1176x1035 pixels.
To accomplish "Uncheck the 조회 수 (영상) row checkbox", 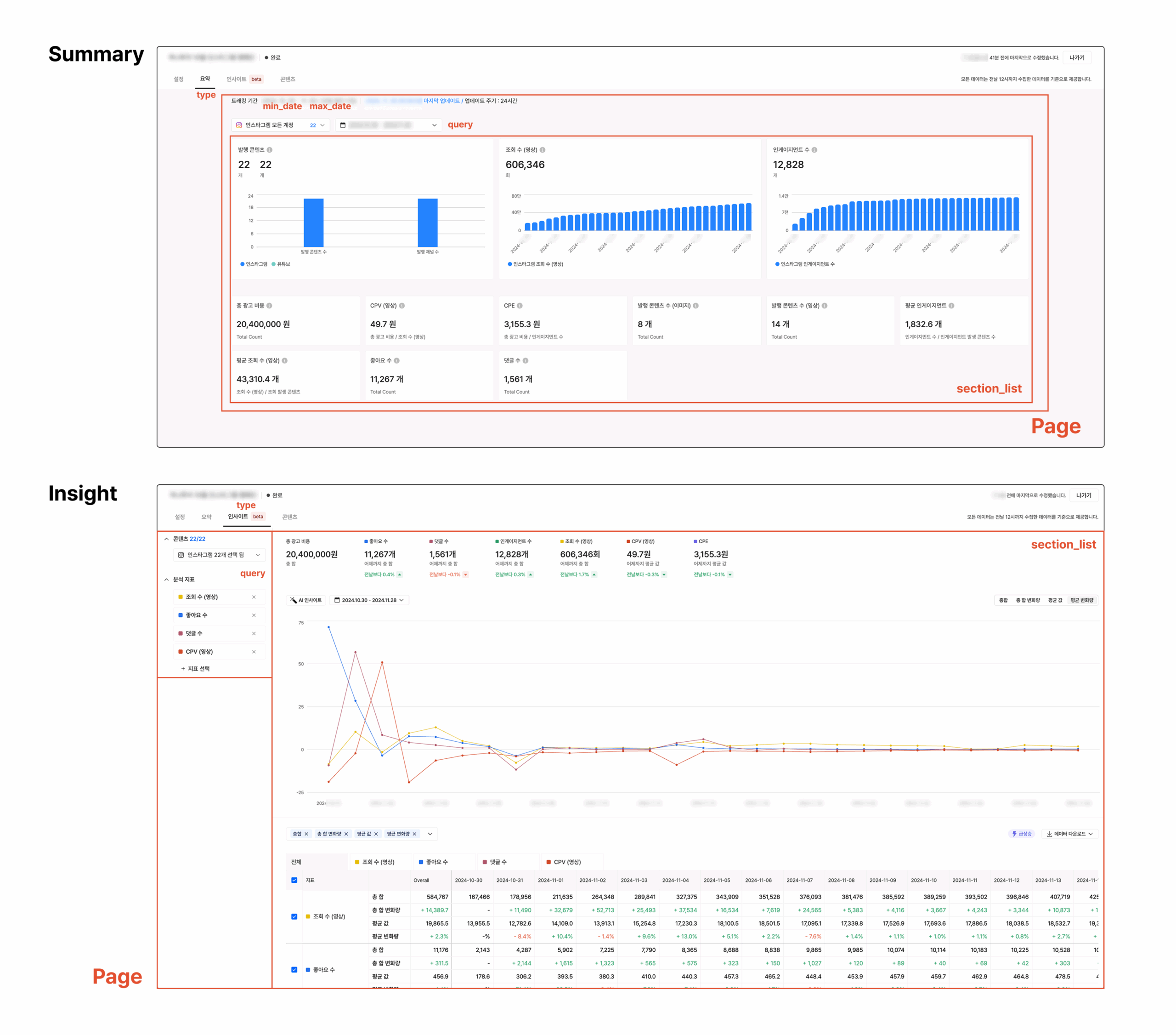I will click(x=294, y=916).
